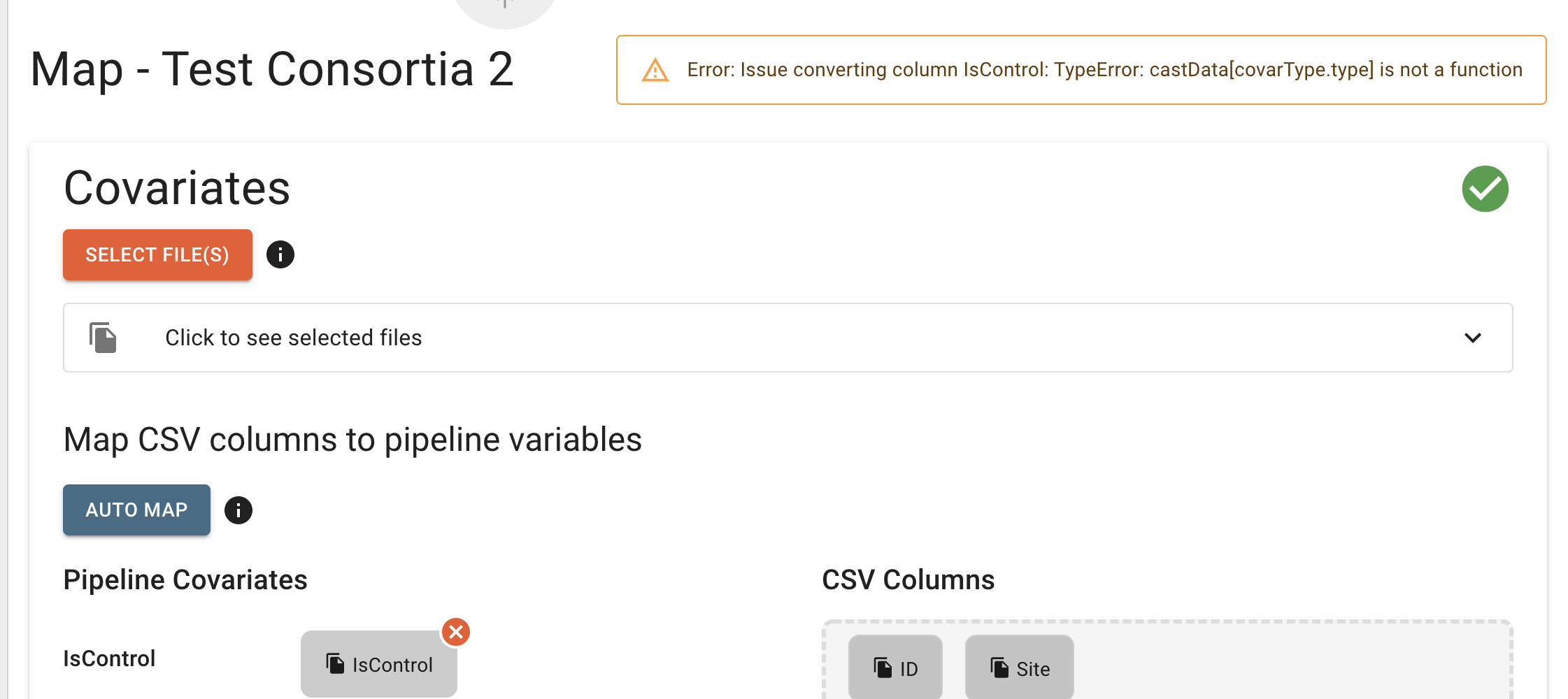The height and width of the screenshot is (699, 1568).
Task: Open the info tooltip beside AUTO MAP
Action: 238,510
